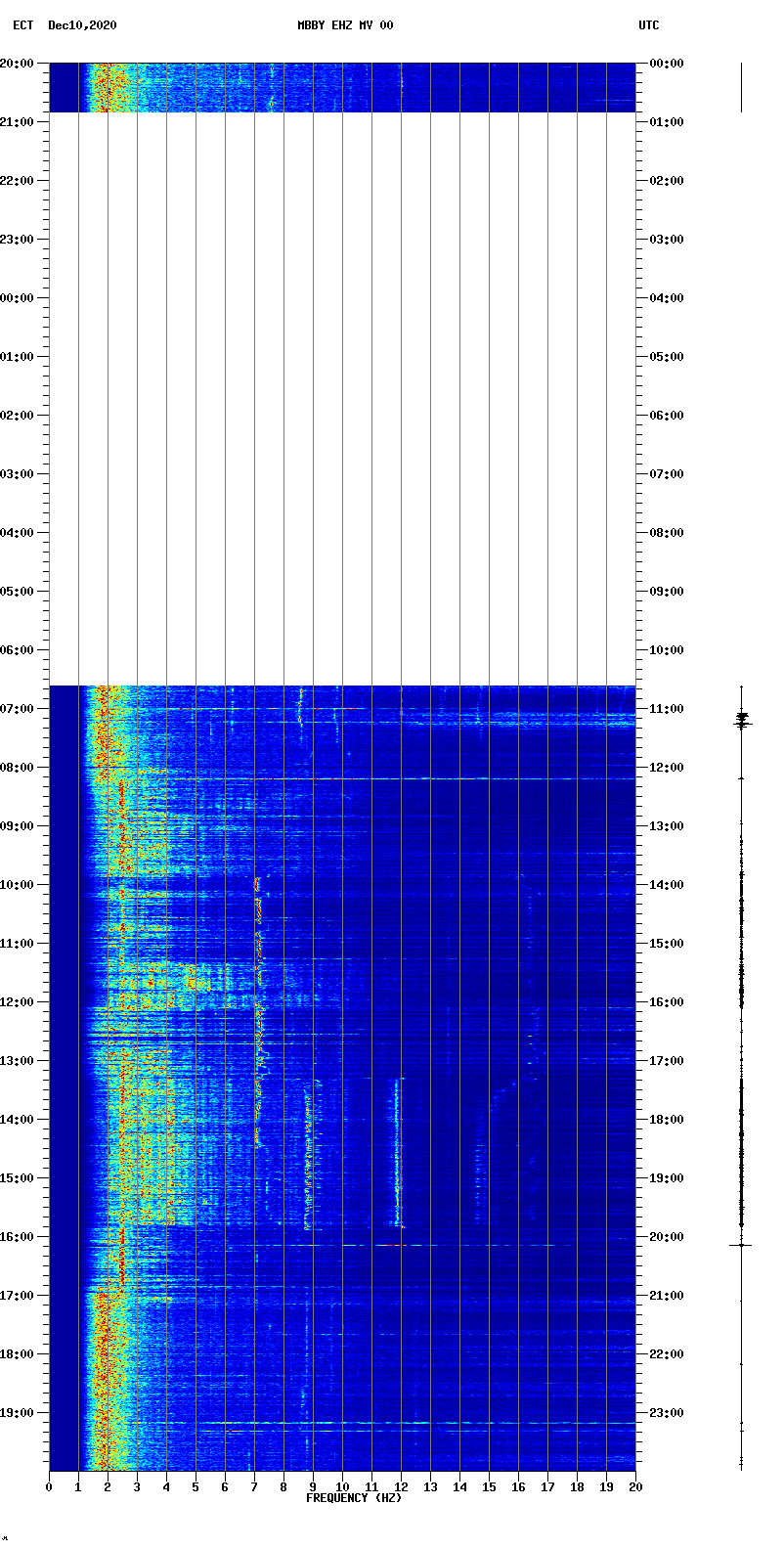Viewport: 784px width, 1549px height.
Task: Click 02:00 on the UTC time axis
Action: point(667,181)
